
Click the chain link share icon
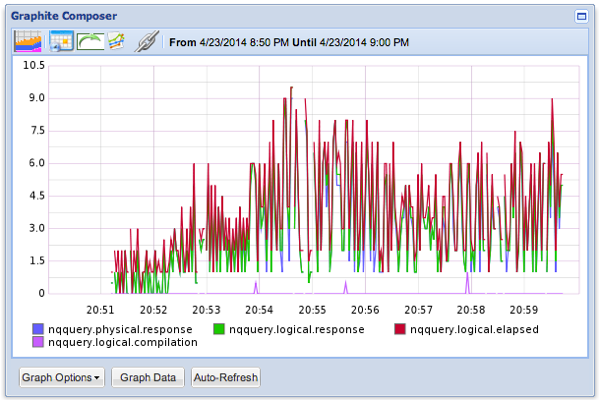[x=149, y=42]
